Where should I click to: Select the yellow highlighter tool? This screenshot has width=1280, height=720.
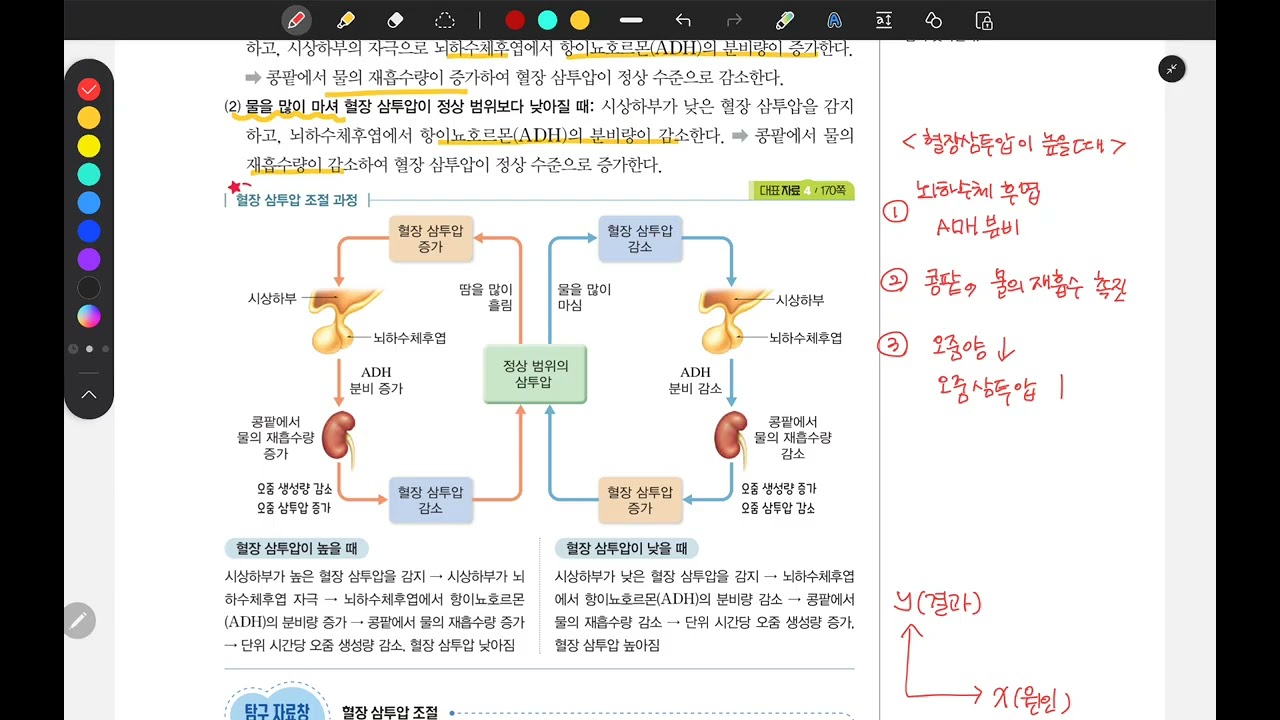coord(345,20)
